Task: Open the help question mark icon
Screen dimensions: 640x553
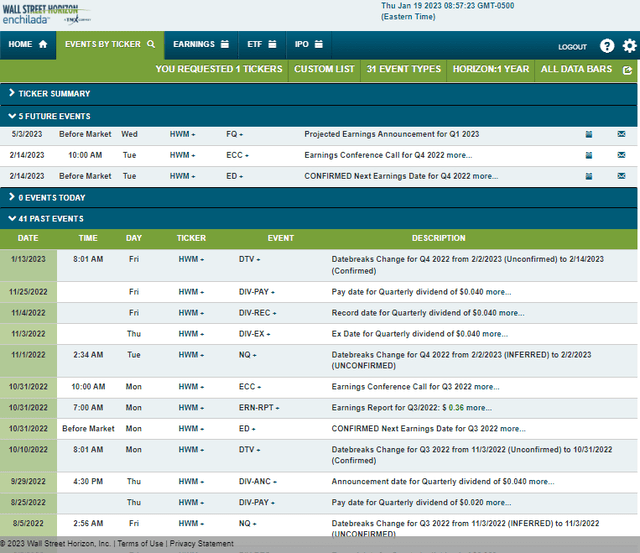Action: pyautogui.click(x=607, y=46)
